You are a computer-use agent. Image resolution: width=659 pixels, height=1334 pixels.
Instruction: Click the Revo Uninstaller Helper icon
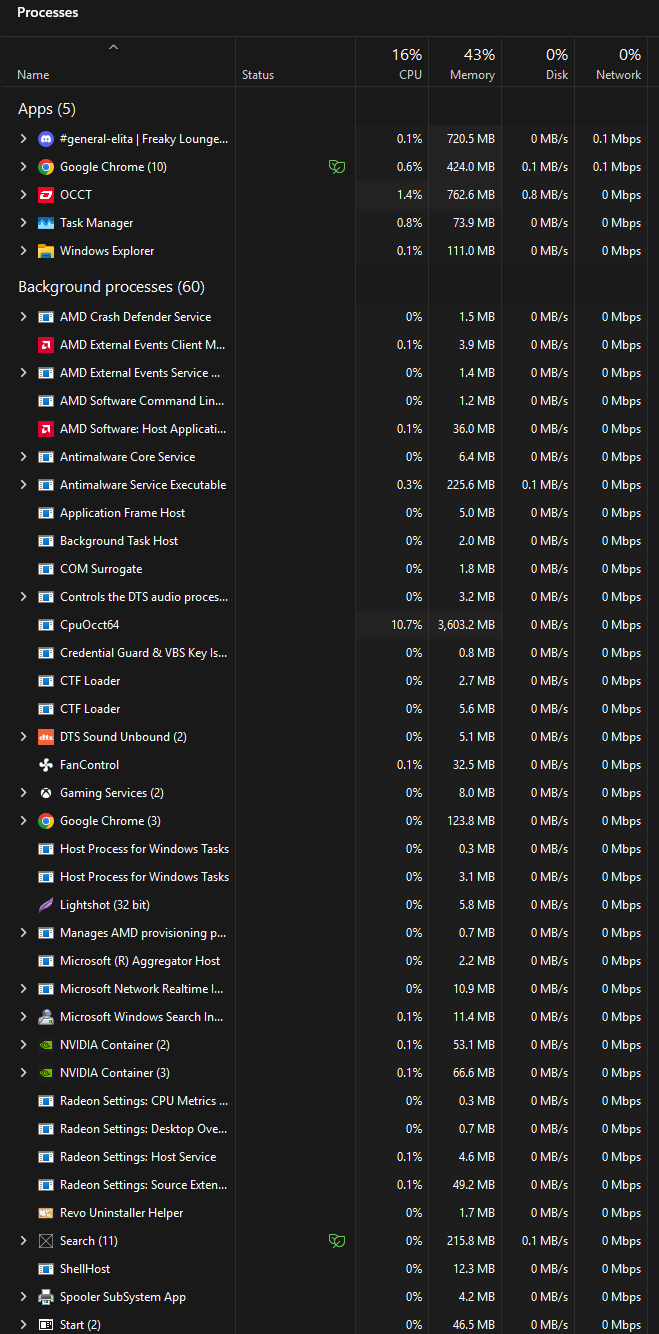pos(46,1213)
